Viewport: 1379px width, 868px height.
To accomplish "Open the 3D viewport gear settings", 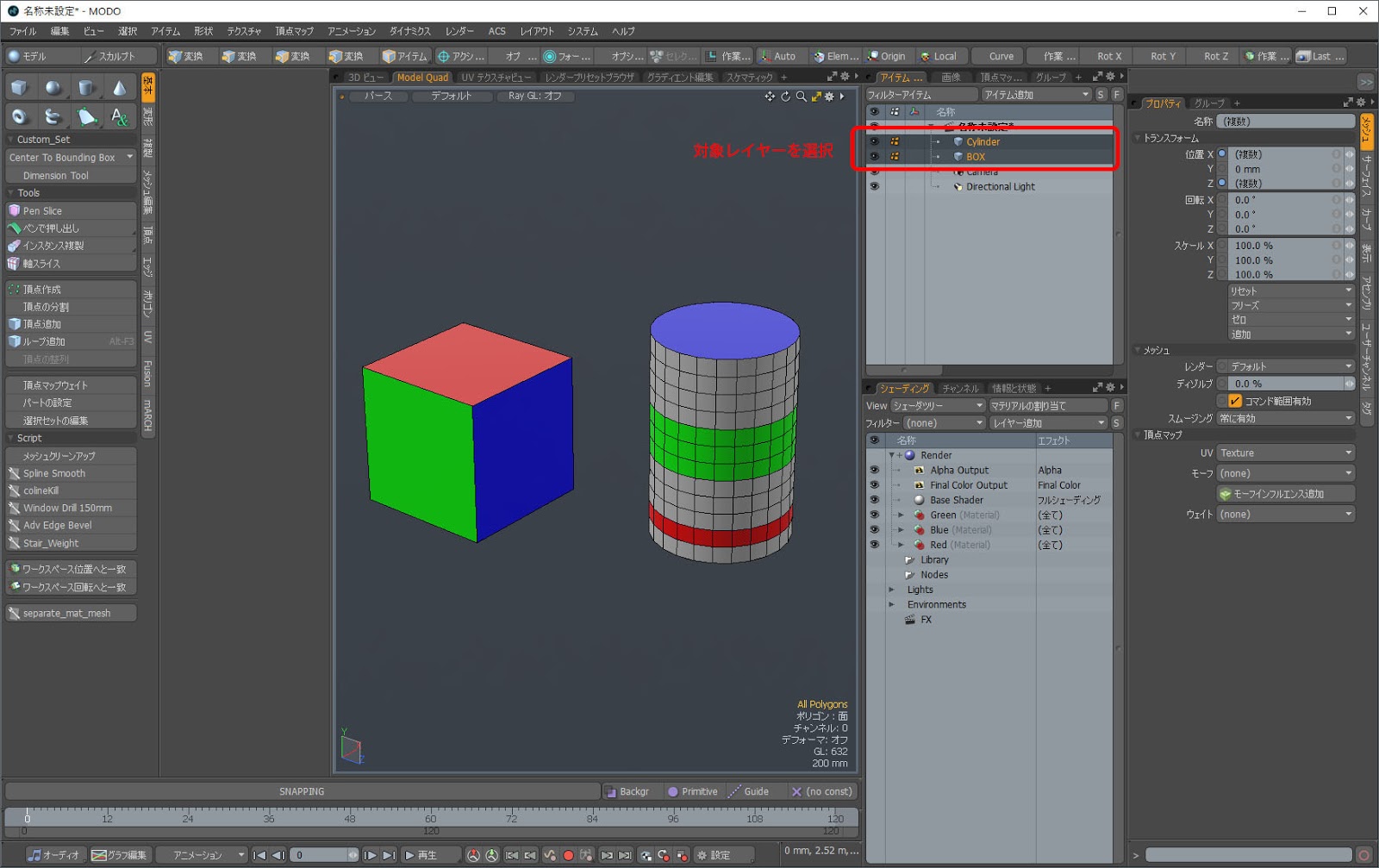I will [x=830, y=97].
